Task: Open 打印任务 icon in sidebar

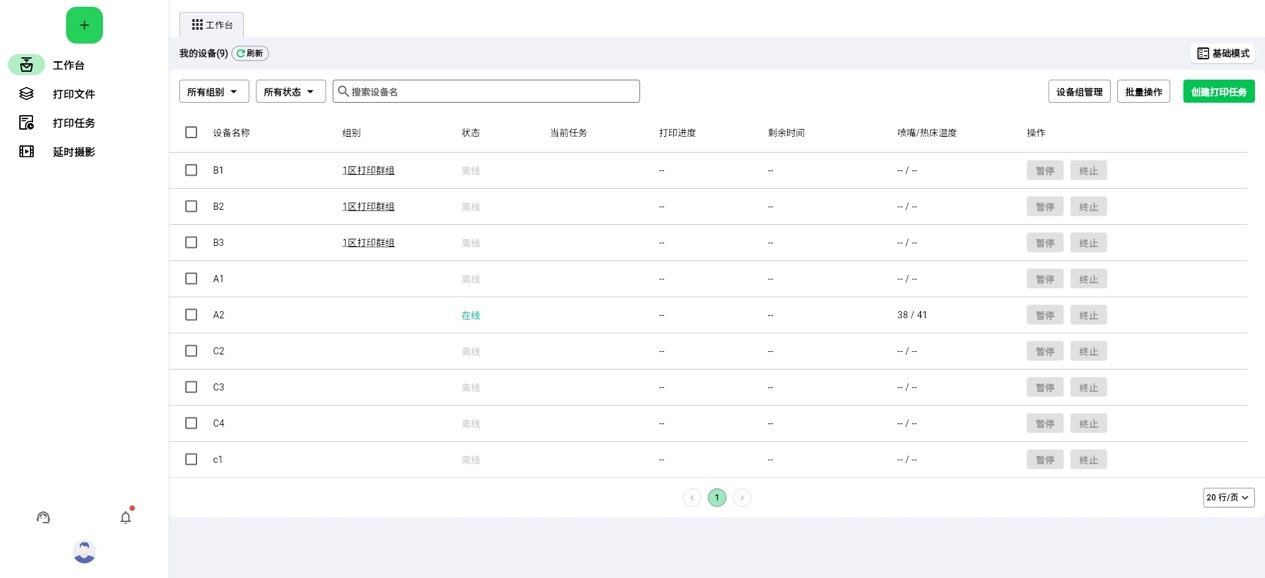Action: [27, 123]
